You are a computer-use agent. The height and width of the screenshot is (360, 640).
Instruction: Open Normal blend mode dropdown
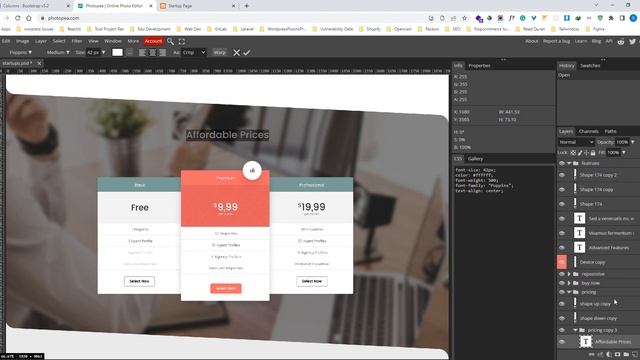[x=576, y=142]
